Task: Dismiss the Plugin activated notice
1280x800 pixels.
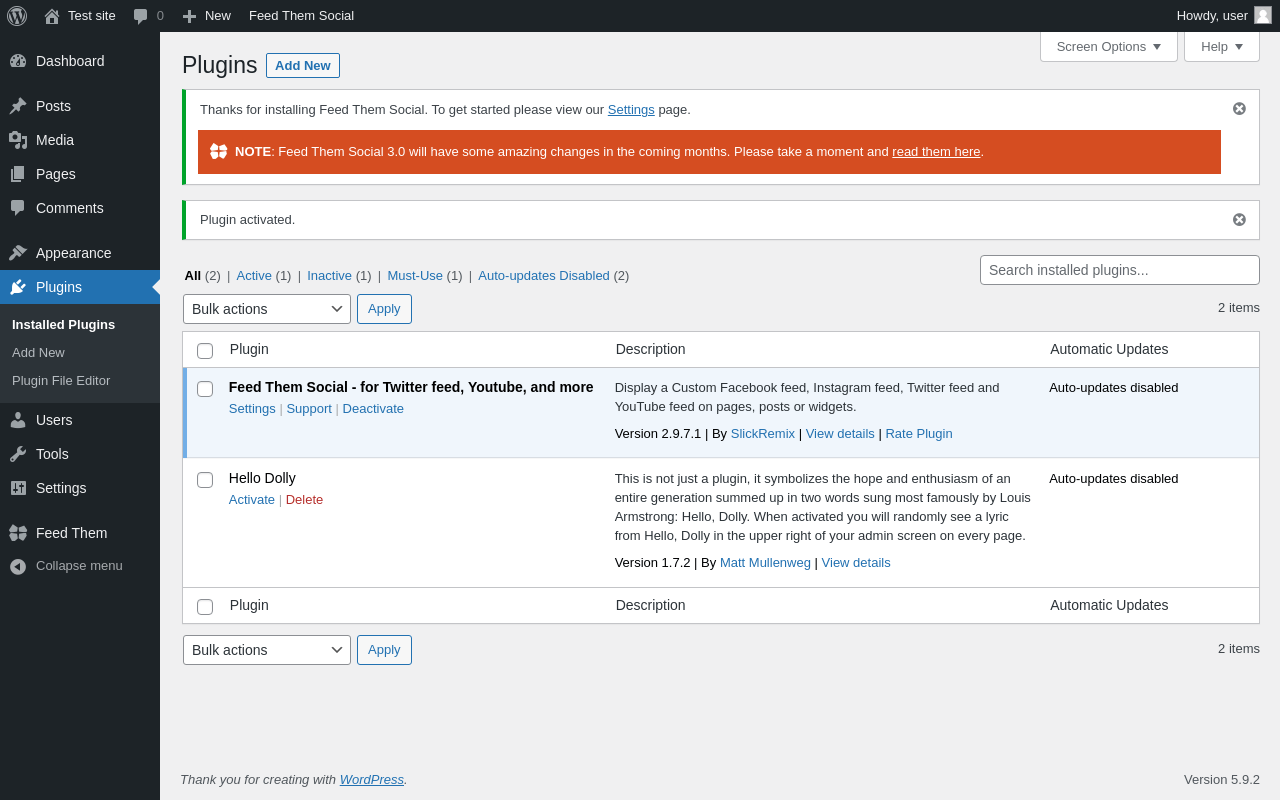Action: point(1239,220)
